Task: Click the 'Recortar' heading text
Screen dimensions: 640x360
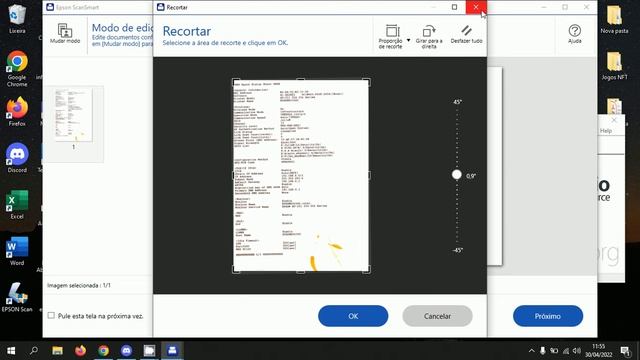Action: [x=187, y=31]
